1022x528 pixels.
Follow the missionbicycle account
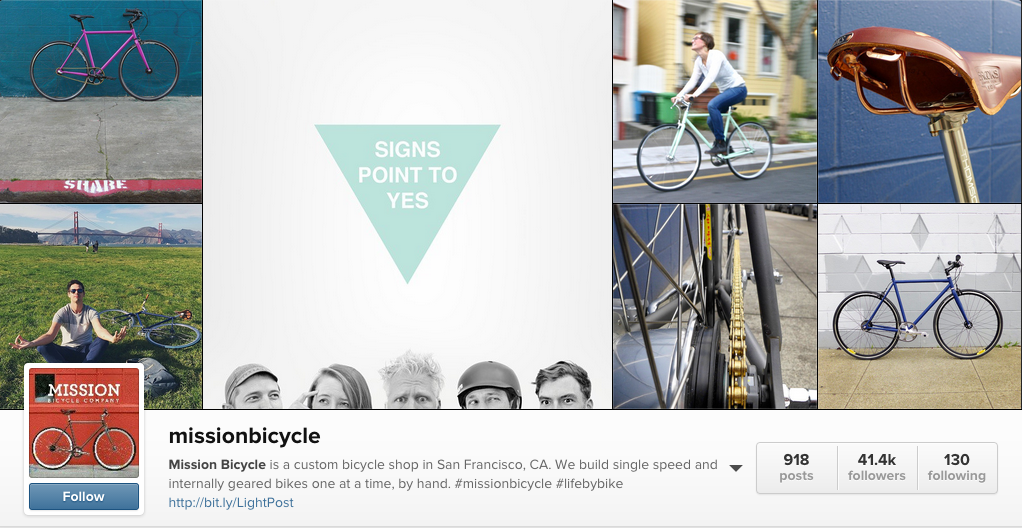pos(84,497)
